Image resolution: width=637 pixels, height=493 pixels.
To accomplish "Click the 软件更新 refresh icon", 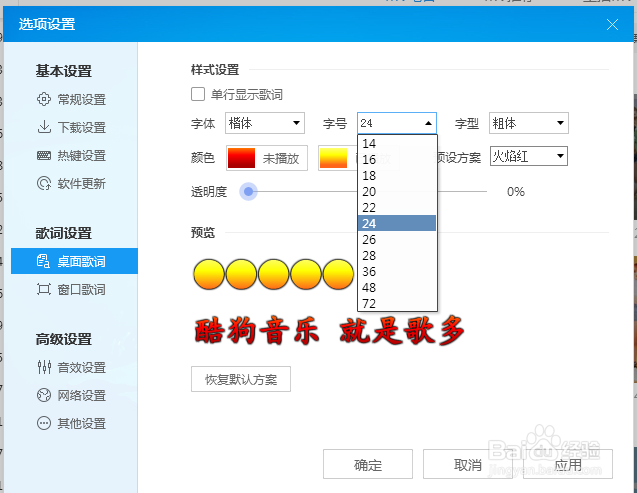I will 44,184.
